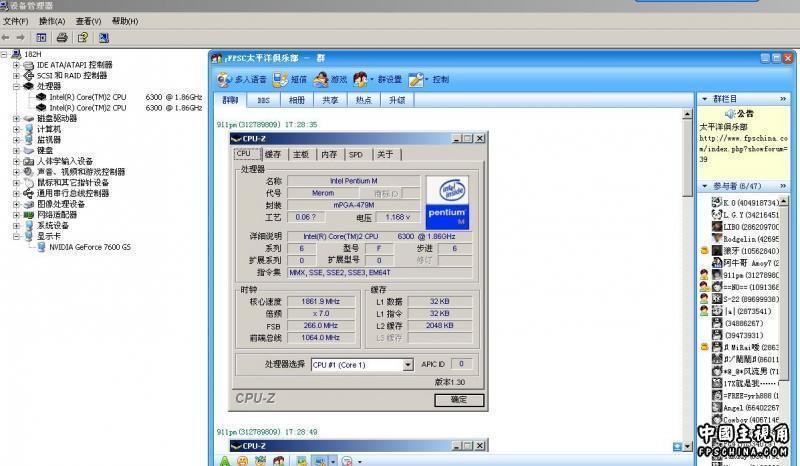Click the print icon in Device Manager toolbar

tap(62, 38)
